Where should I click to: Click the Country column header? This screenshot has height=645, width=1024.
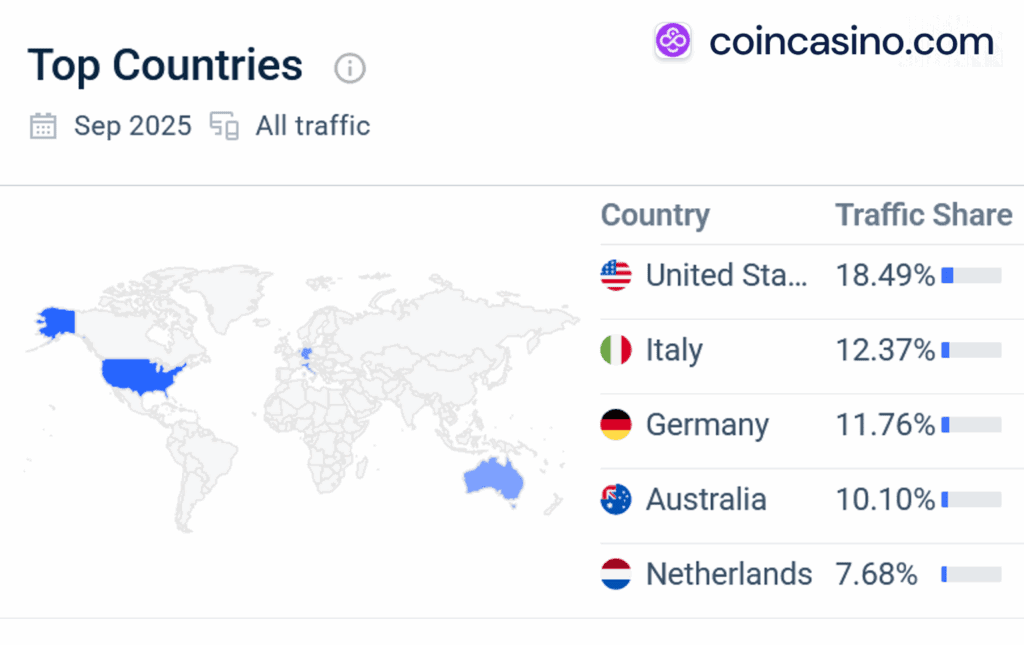click(x=655, y=214)
